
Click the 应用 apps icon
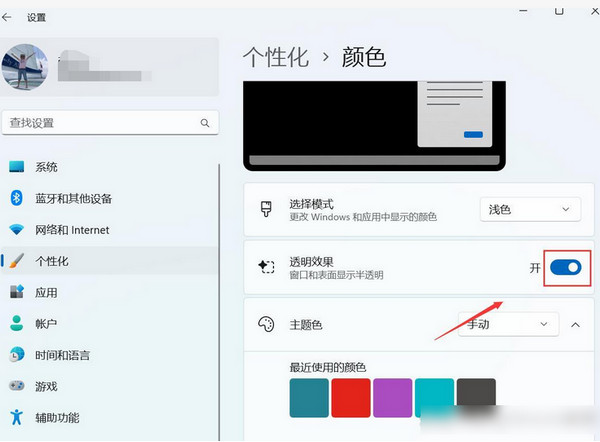click(16, 292)
